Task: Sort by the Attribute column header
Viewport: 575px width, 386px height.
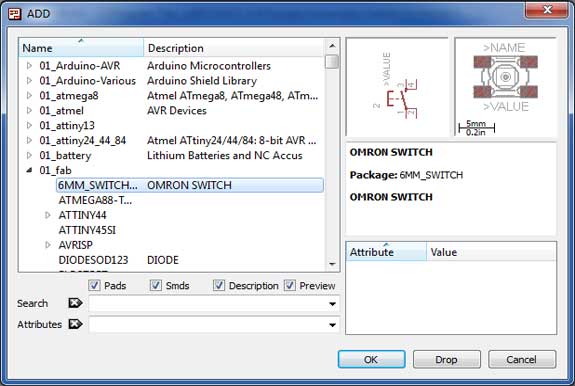Action: coord(387,252)
